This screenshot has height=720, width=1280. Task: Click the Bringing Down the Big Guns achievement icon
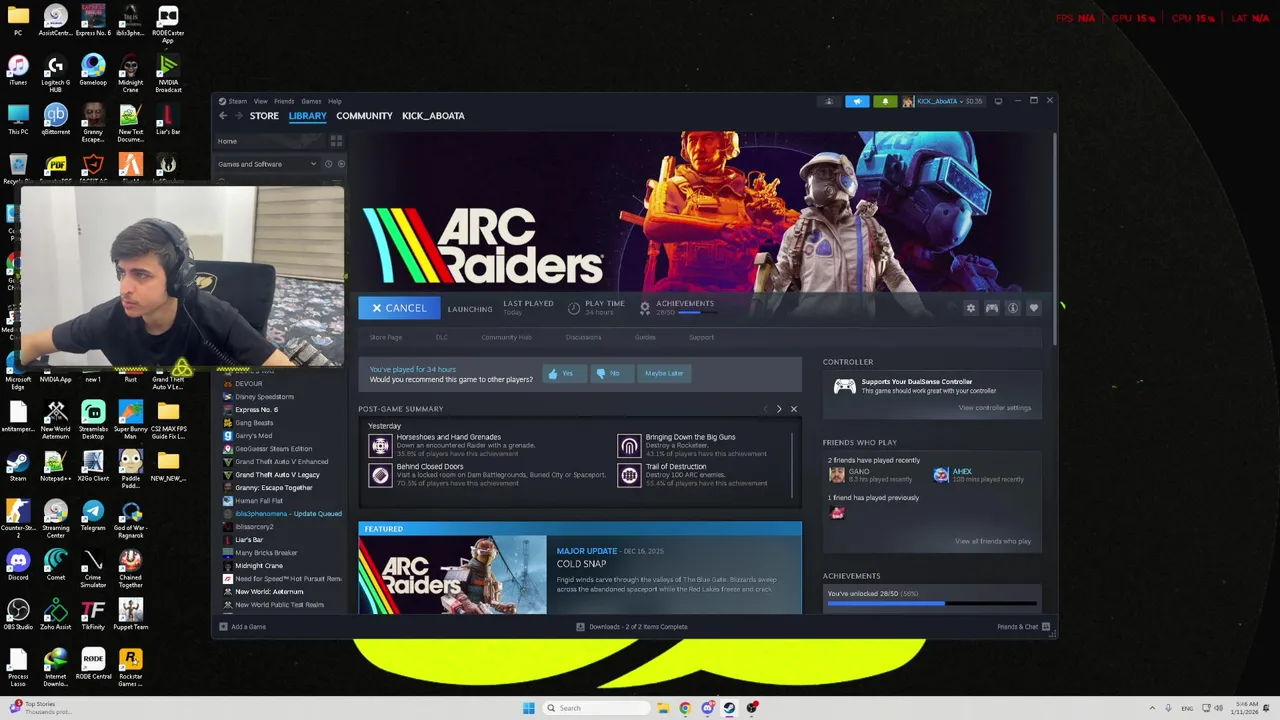coord(629,446)
